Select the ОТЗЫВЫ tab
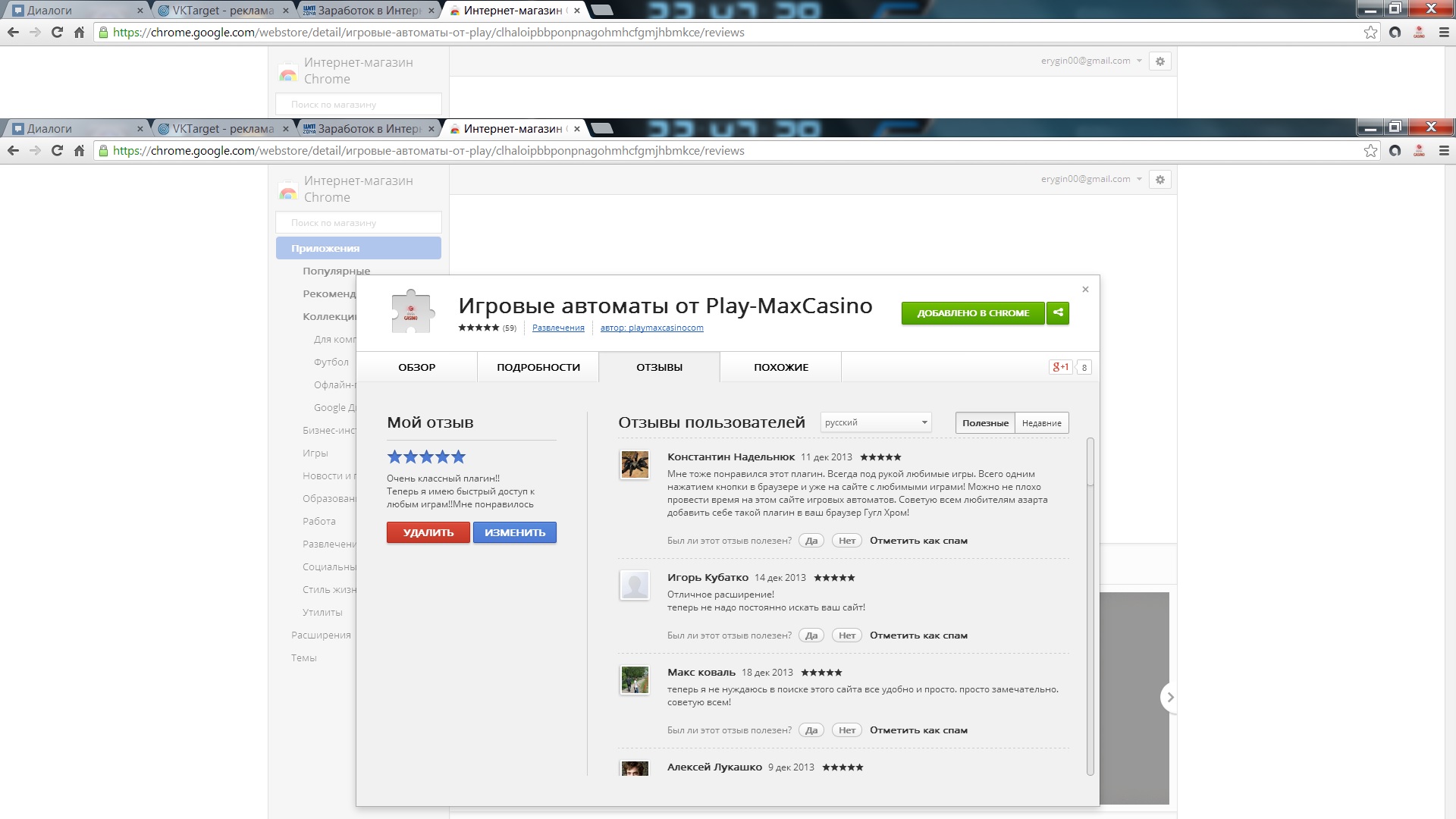Screen dimensions: 1456x819 pyautogui.click(x=659, y=367)
